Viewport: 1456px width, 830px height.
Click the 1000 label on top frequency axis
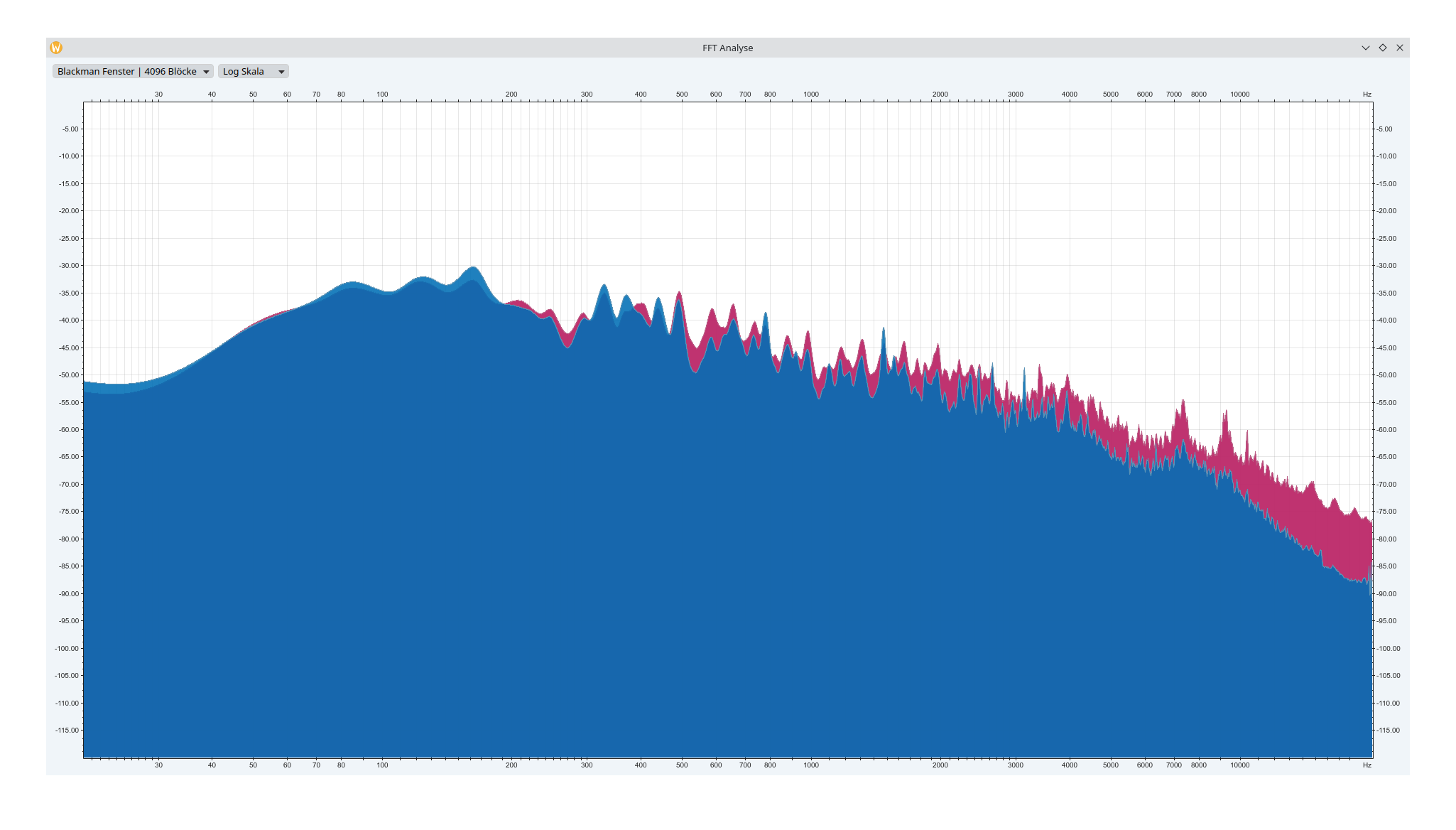coord(810,95)
